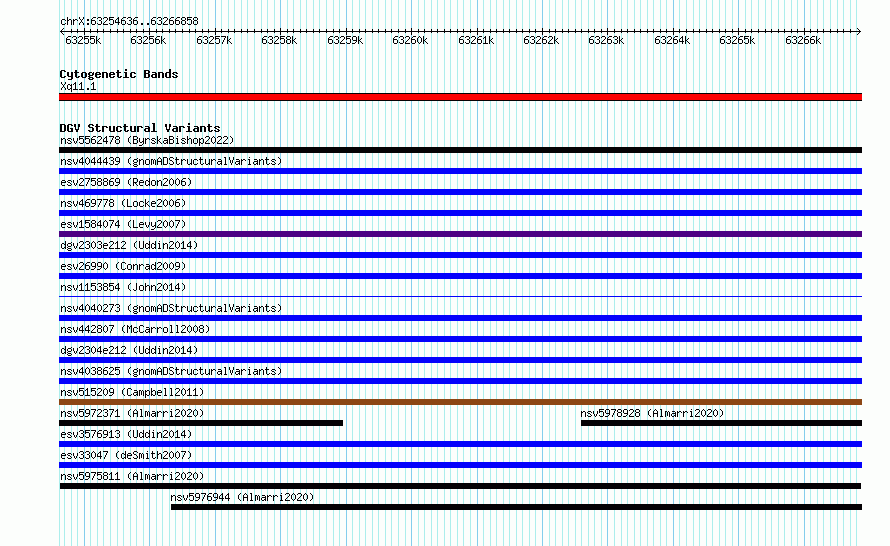The width and height of the screenshot is (890, 546).
Task: Open nsv442807 (McCarroll2008) label
Action: (135, 329)
